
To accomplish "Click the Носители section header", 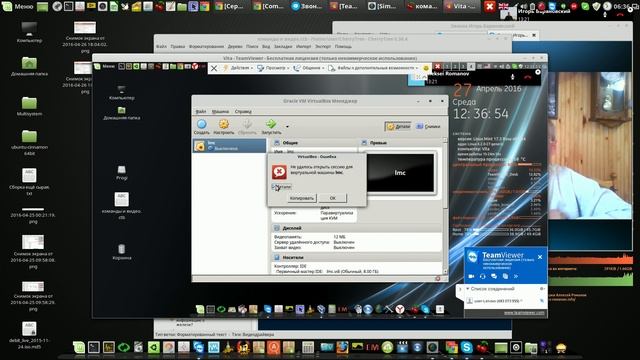I will [293, 258].
